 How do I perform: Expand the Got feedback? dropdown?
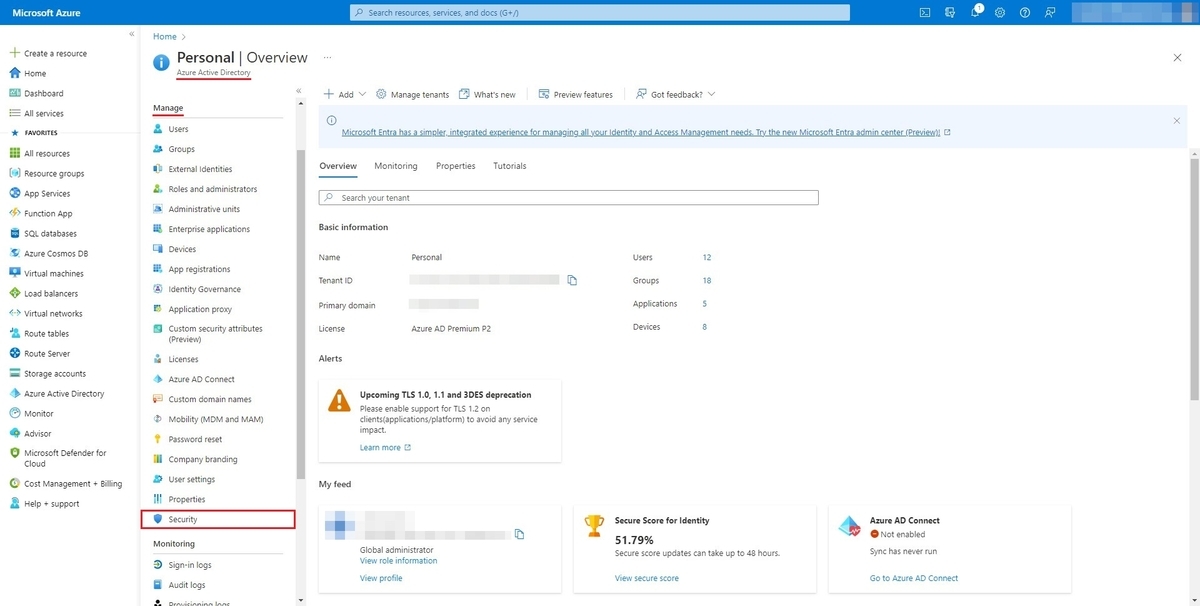(x=676, y=94)
